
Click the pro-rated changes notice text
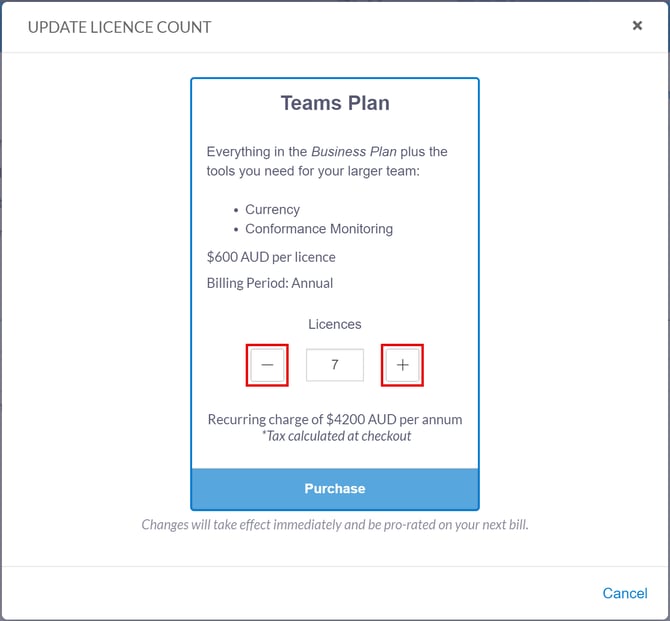(x=335, y=524)
